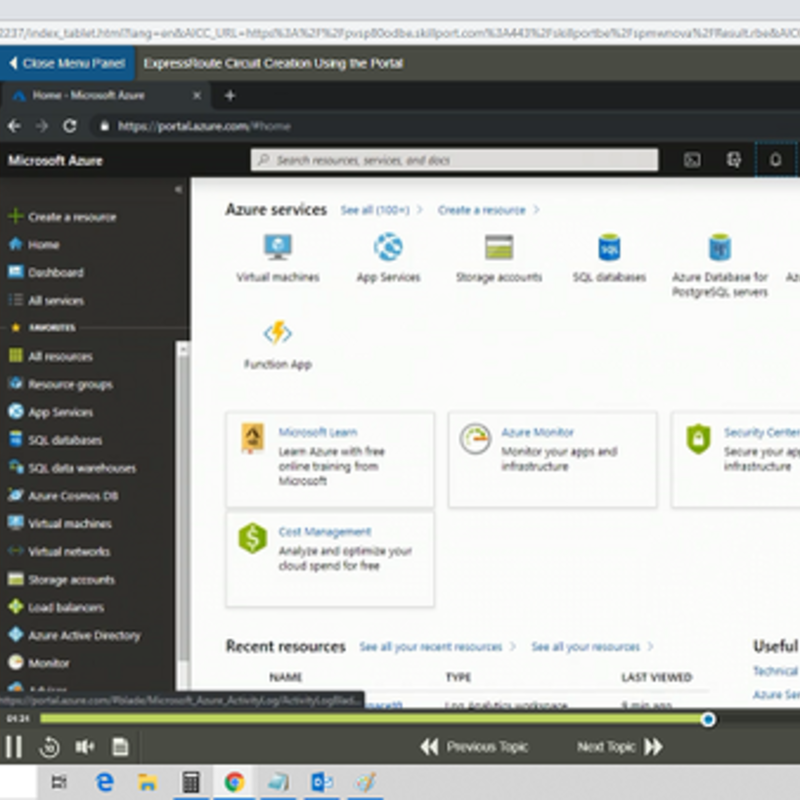Click the Search resources, services, and docs field
800x800 pixels.
click(x=454, y=160)
